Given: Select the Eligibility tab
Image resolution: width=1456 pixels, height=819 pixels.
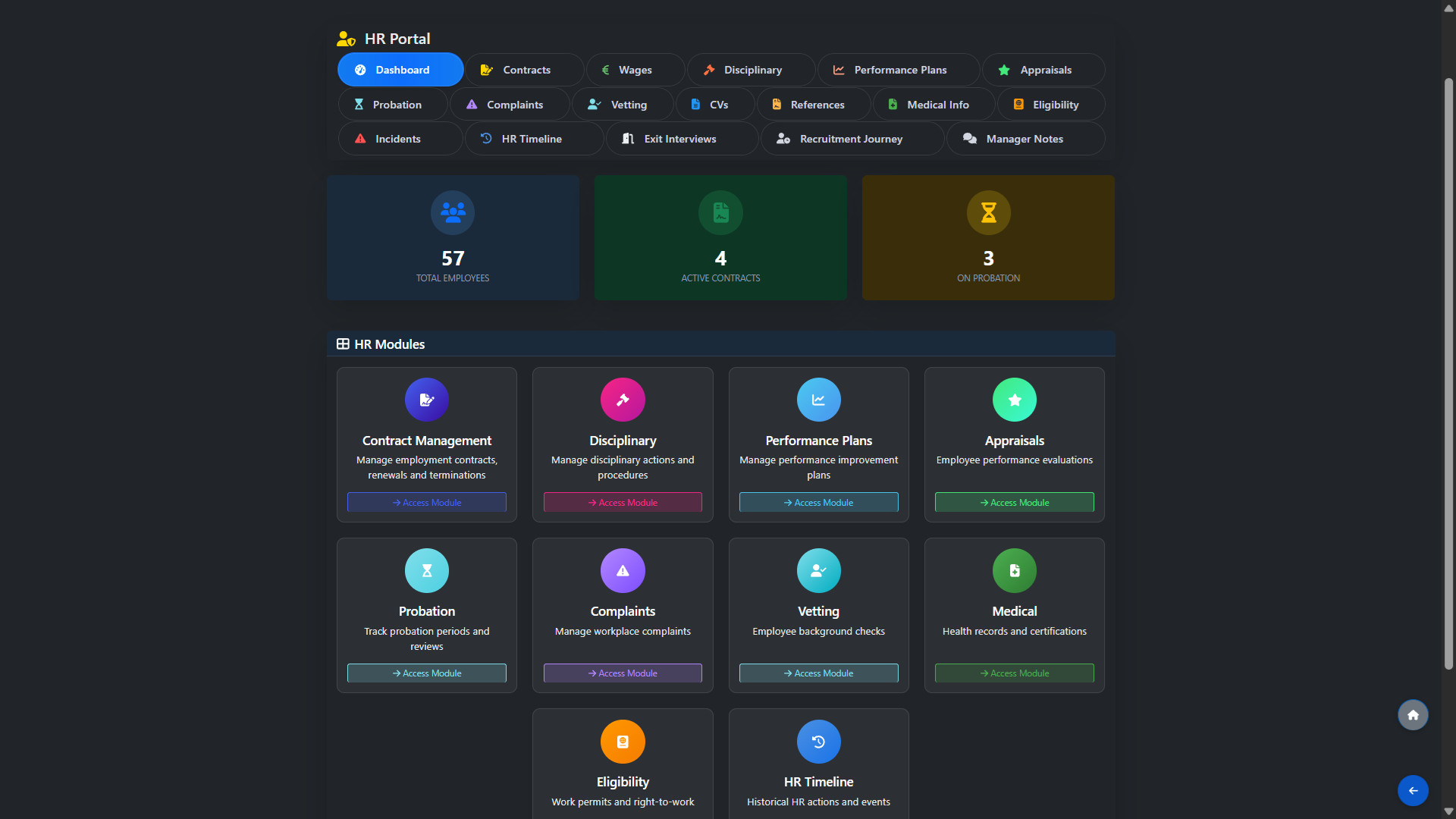Looking at the screenshot, I should coord(1051,105).
